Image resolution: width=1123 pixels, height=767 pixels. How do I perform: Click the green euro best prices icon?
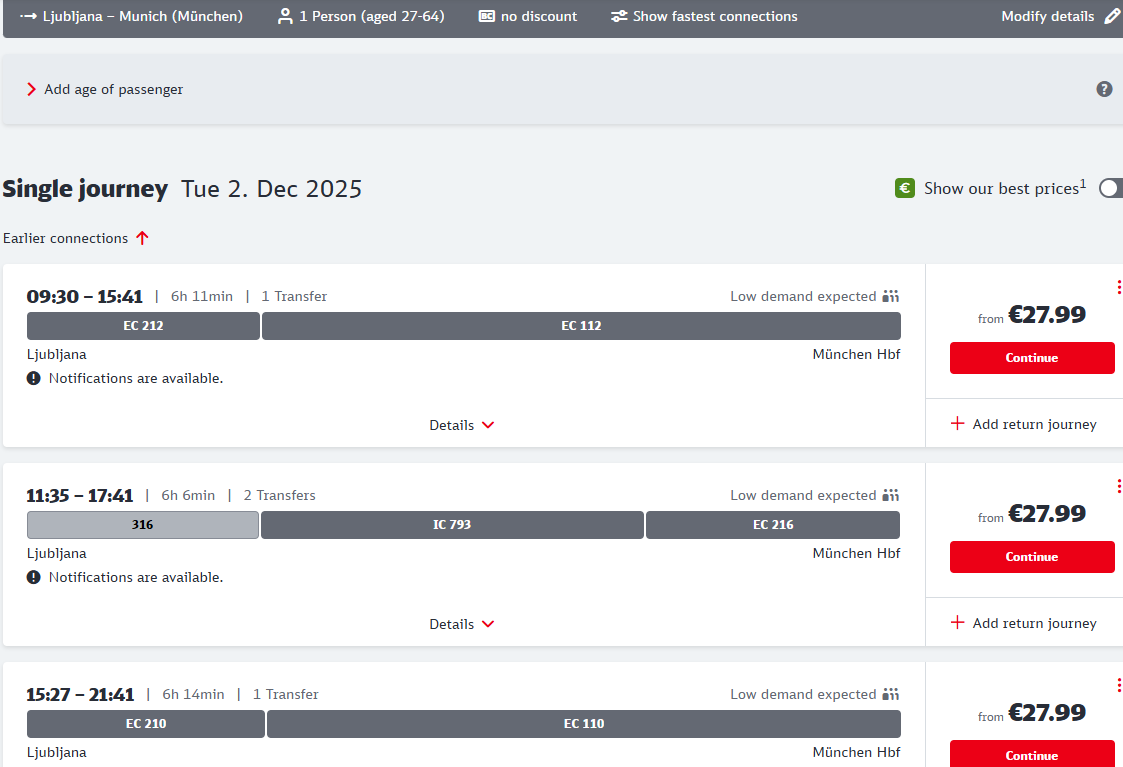point(905,188)
